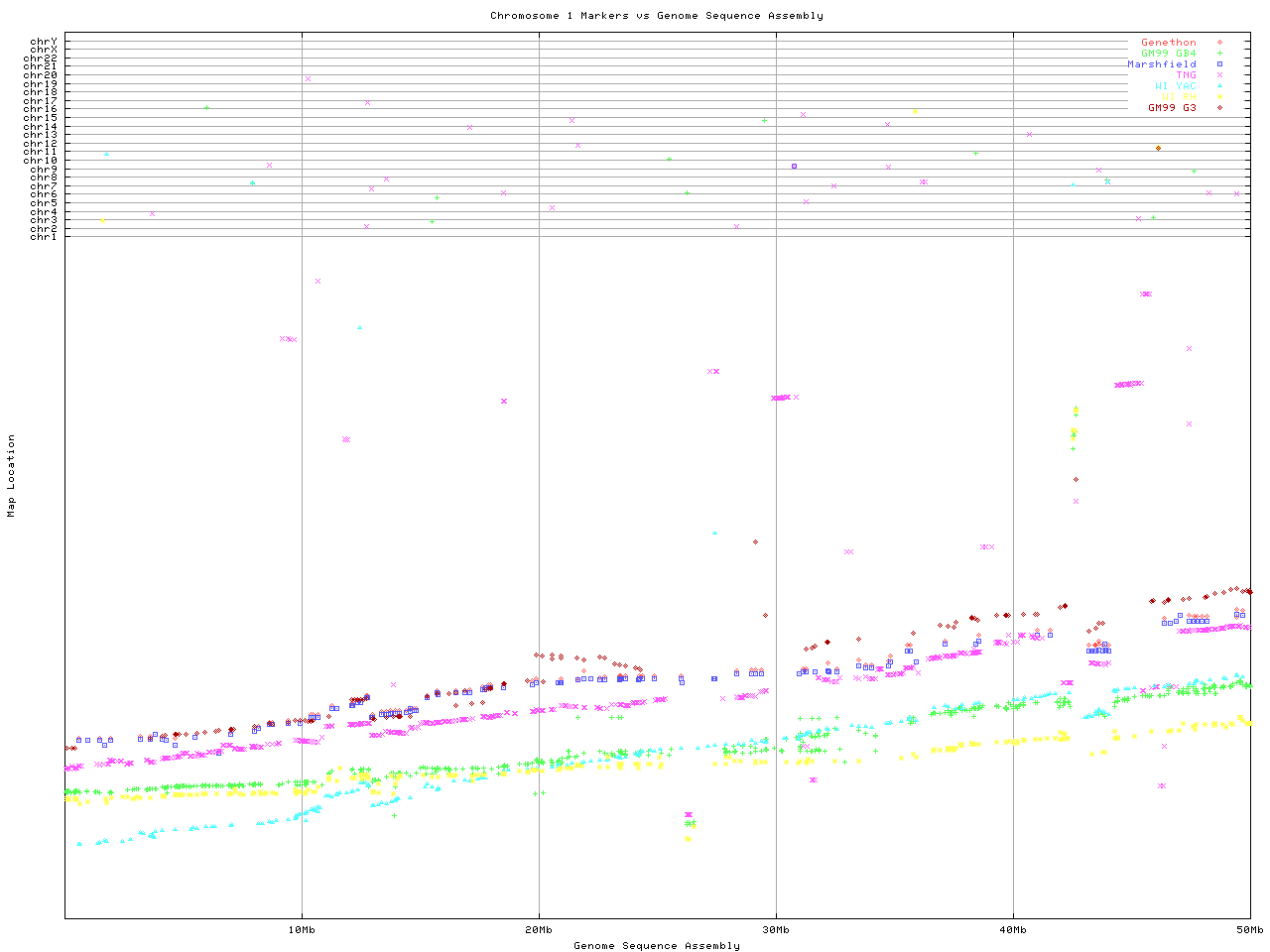Click the 'Genome Sequence Assembly' x-axis title

(x=656, y=946)
